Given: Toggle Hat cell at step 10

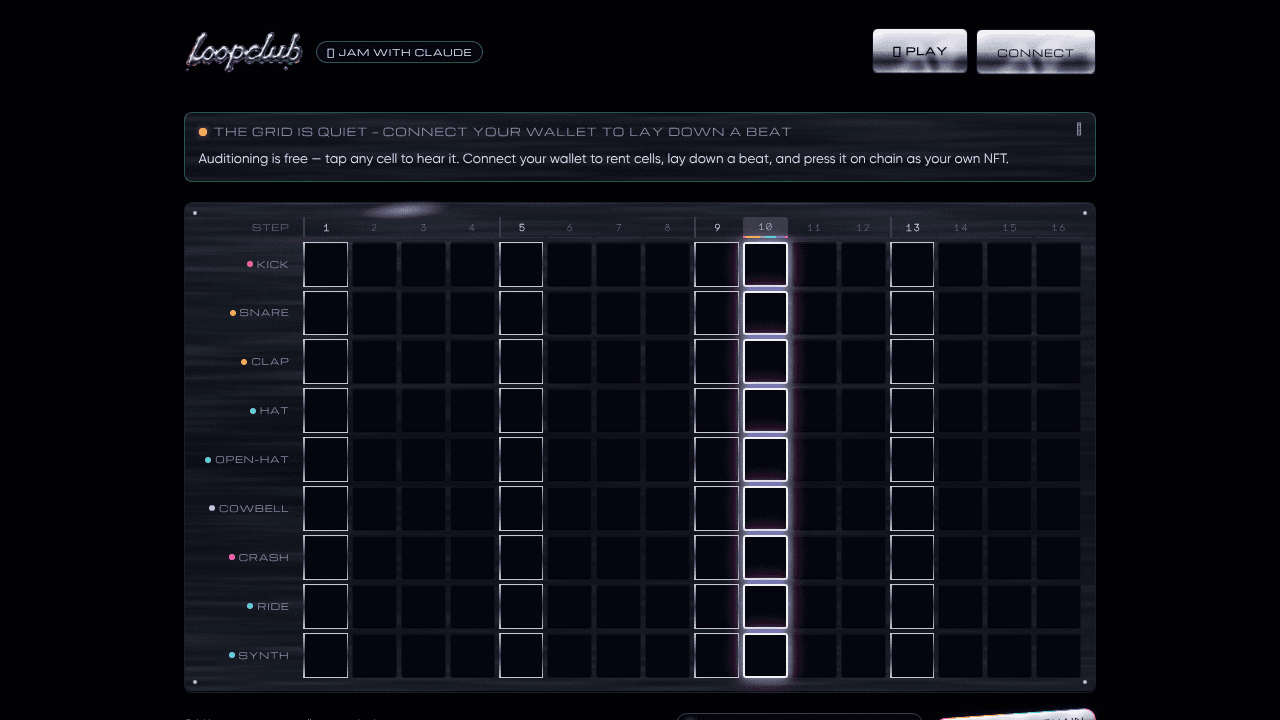Looking at the screenshot, I should coord(765,411).
